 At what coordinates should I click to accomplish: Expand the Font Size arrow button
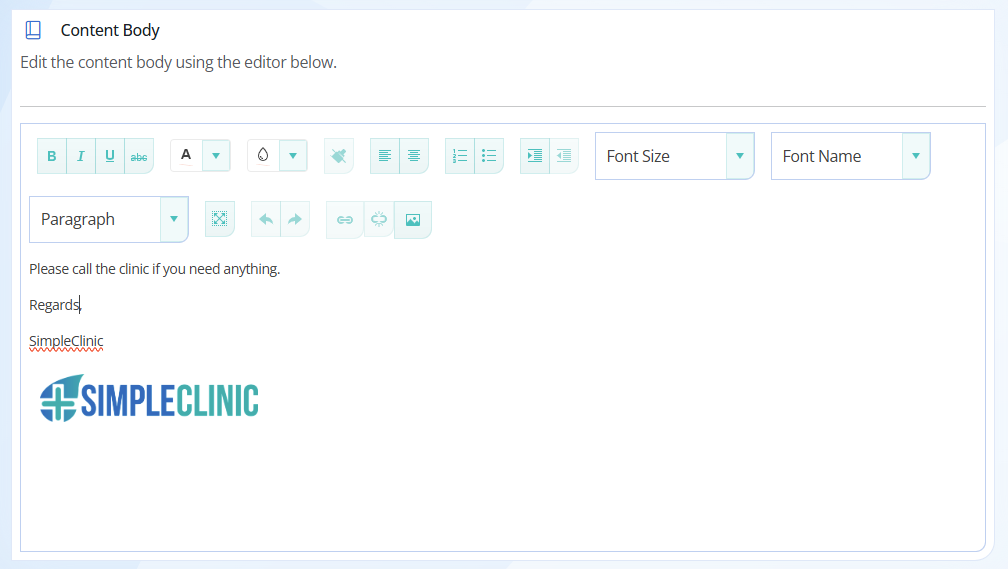[740, 156]
